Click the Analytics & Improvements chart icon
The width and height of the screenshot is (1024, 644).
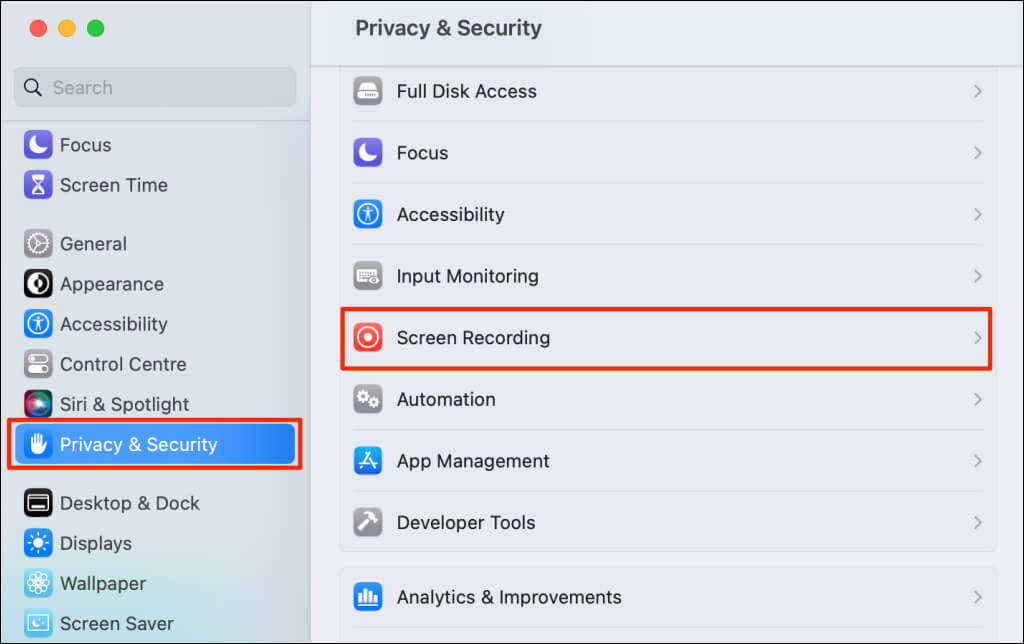[x=368, y=598]
